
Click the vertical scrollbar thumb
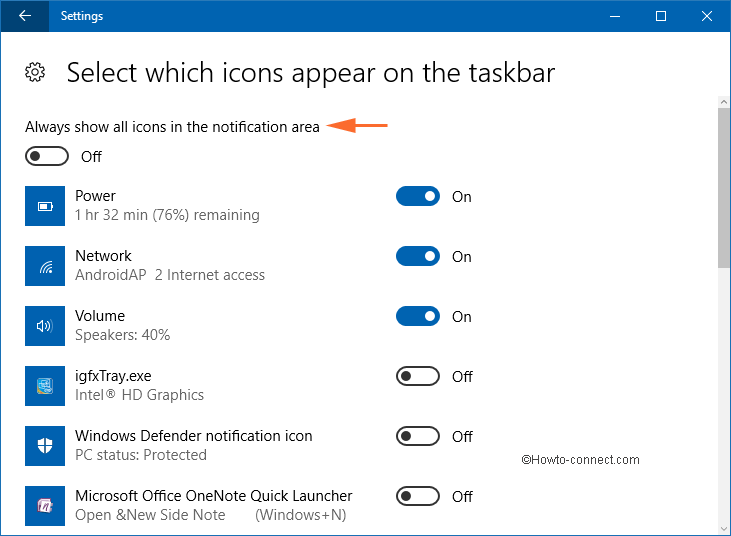(x=724, y=188)
